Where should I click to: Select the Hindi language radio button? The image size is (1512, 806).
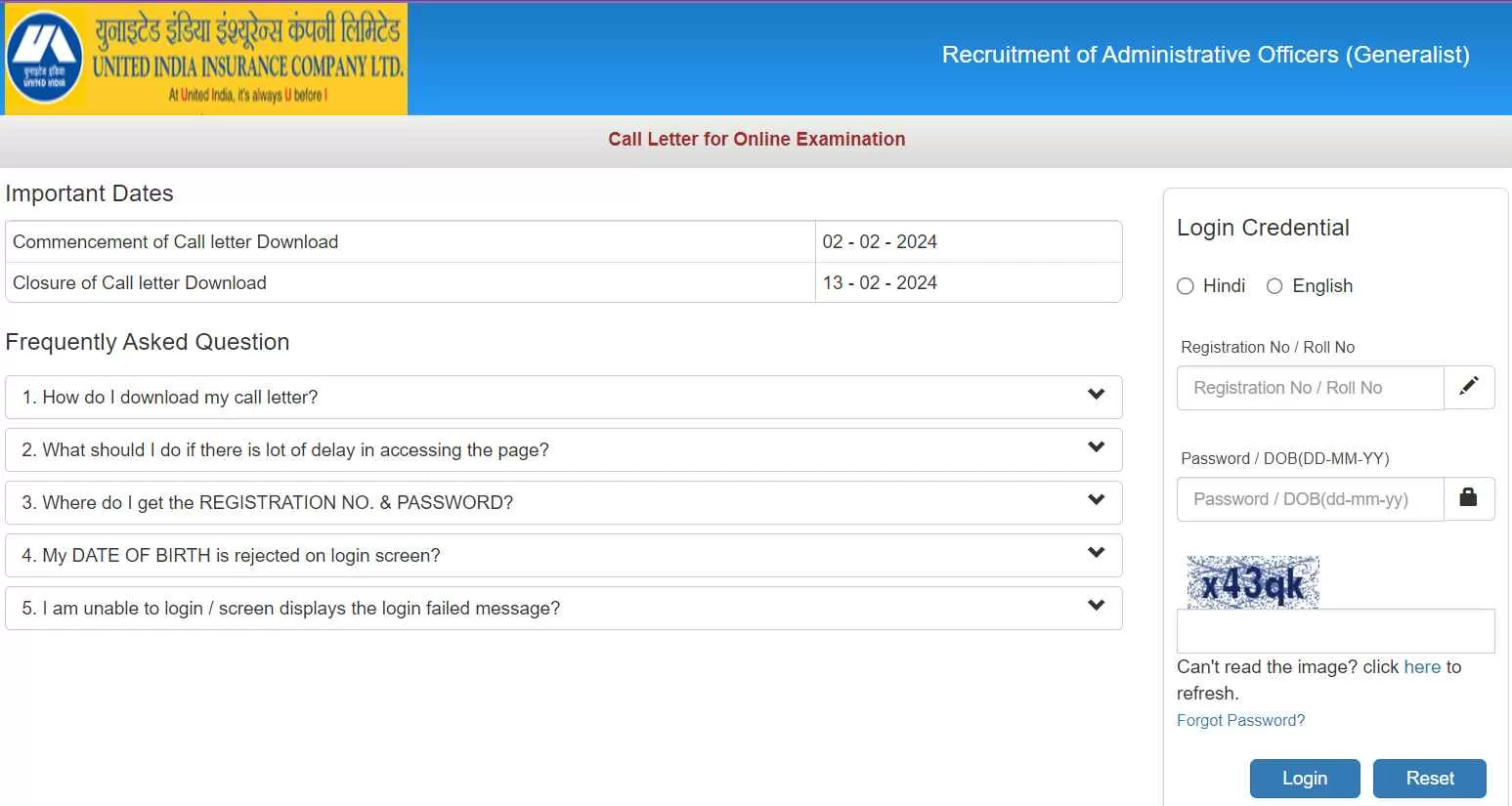pos(1186,286)
